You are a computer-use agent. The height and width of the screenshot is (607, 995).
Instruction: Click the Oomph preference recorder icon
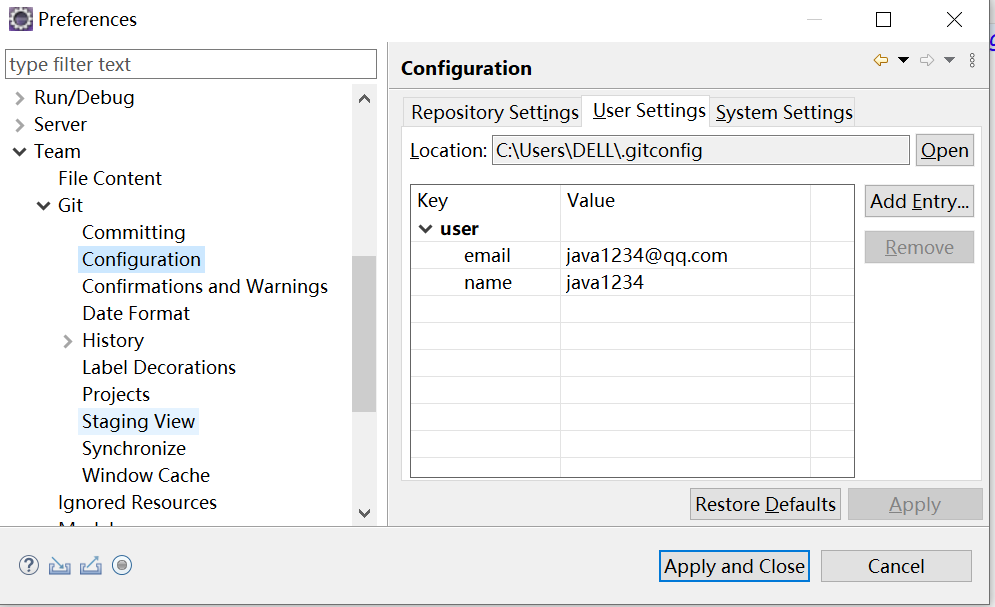(122, 565)
